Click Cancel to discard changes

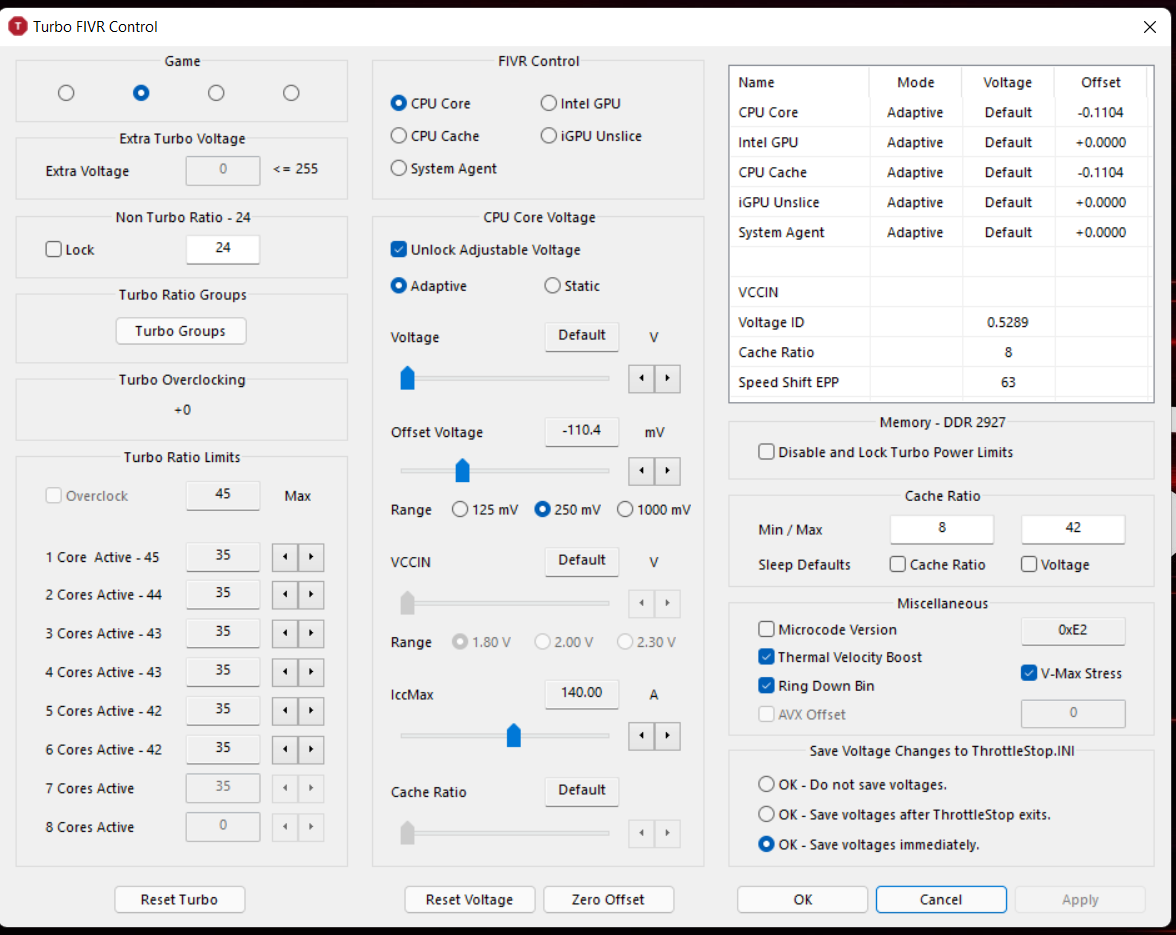pos(941,899)
